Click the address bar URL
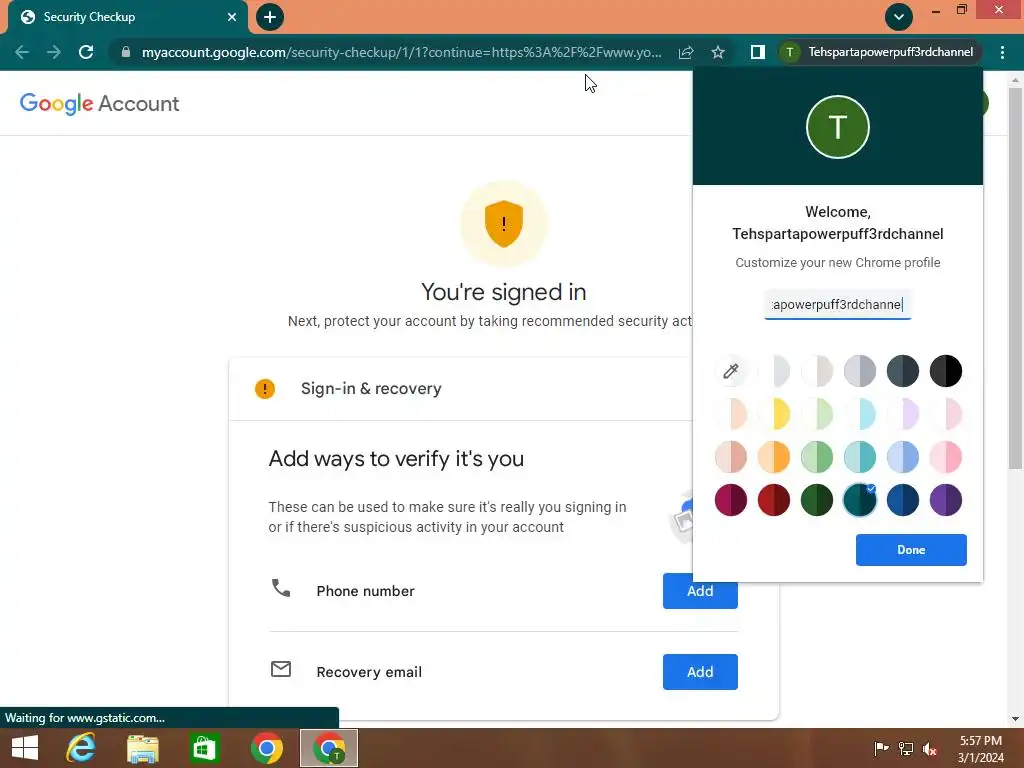1024x768 pixels. click(x=401, y=52)
